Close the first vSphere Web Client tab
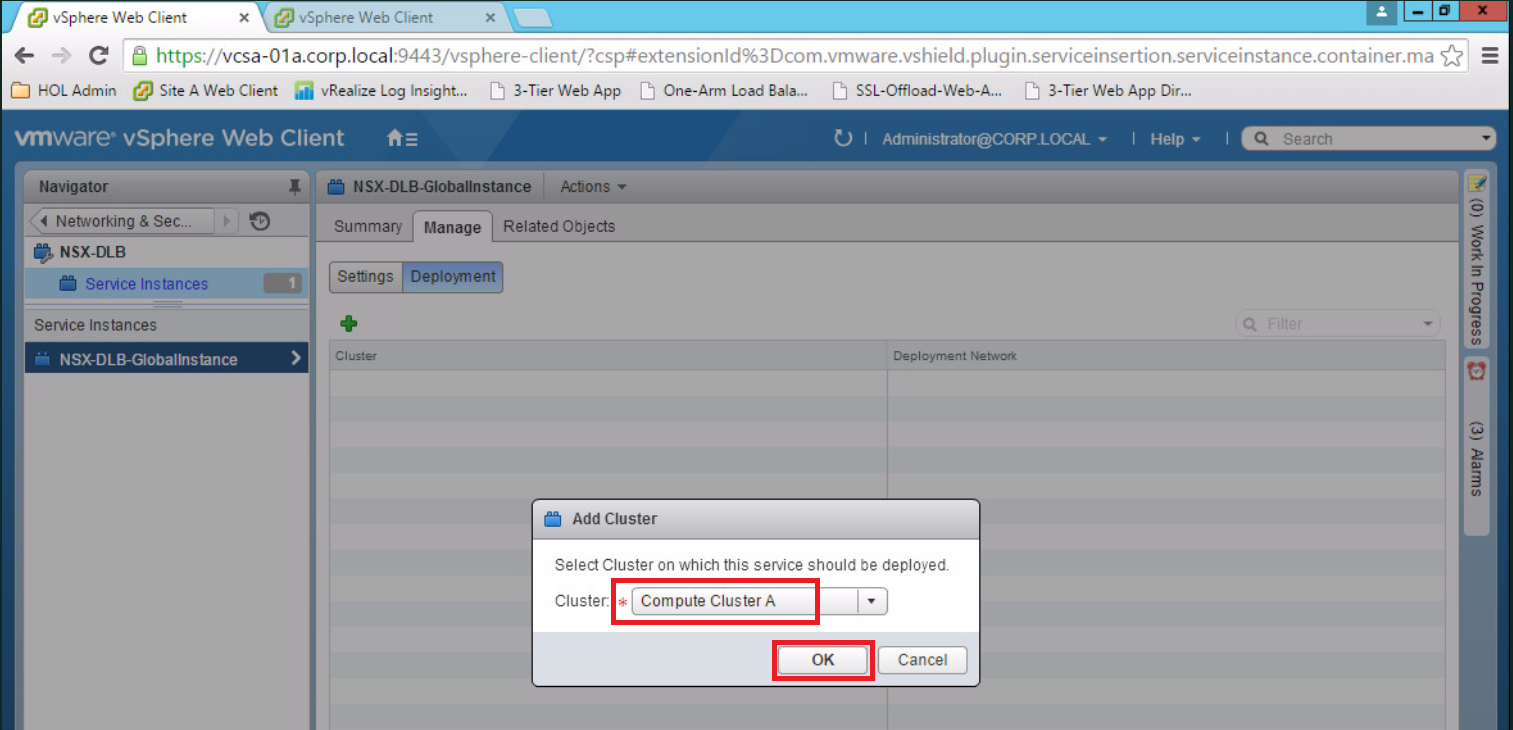Image resolution: width=1513 pixels, height=730 pixels. coord(244,17)
